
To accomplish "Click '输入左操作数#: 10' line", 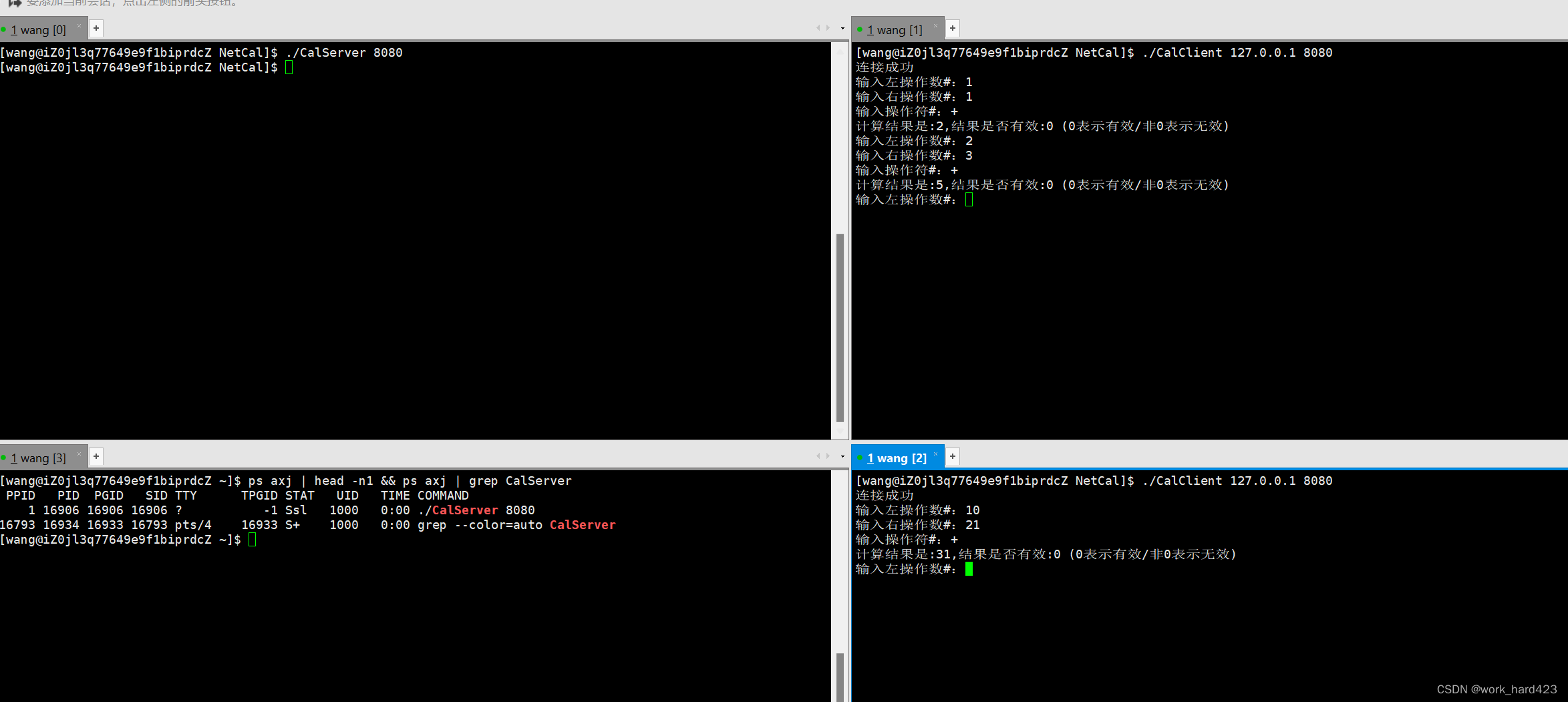I will 918,510.
